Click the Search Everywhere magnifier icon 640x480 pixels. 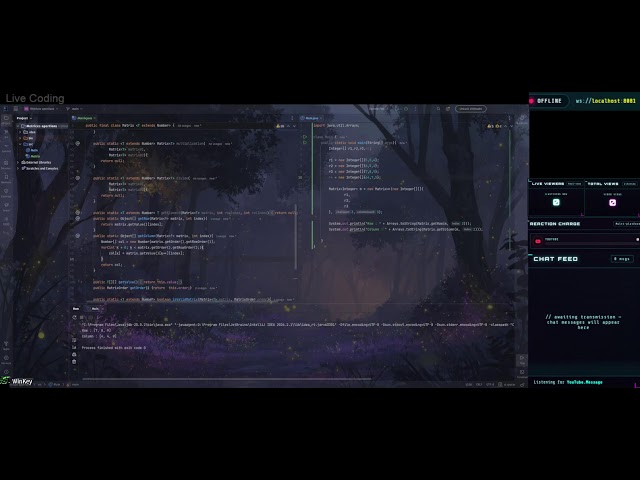click(438, 109)
